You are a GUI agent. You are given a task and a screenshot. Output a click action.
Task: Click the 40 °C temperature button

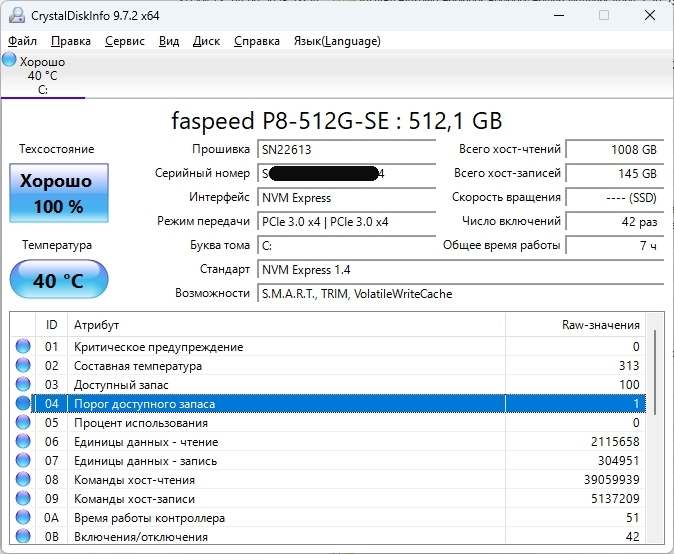(x=58, y=281)
